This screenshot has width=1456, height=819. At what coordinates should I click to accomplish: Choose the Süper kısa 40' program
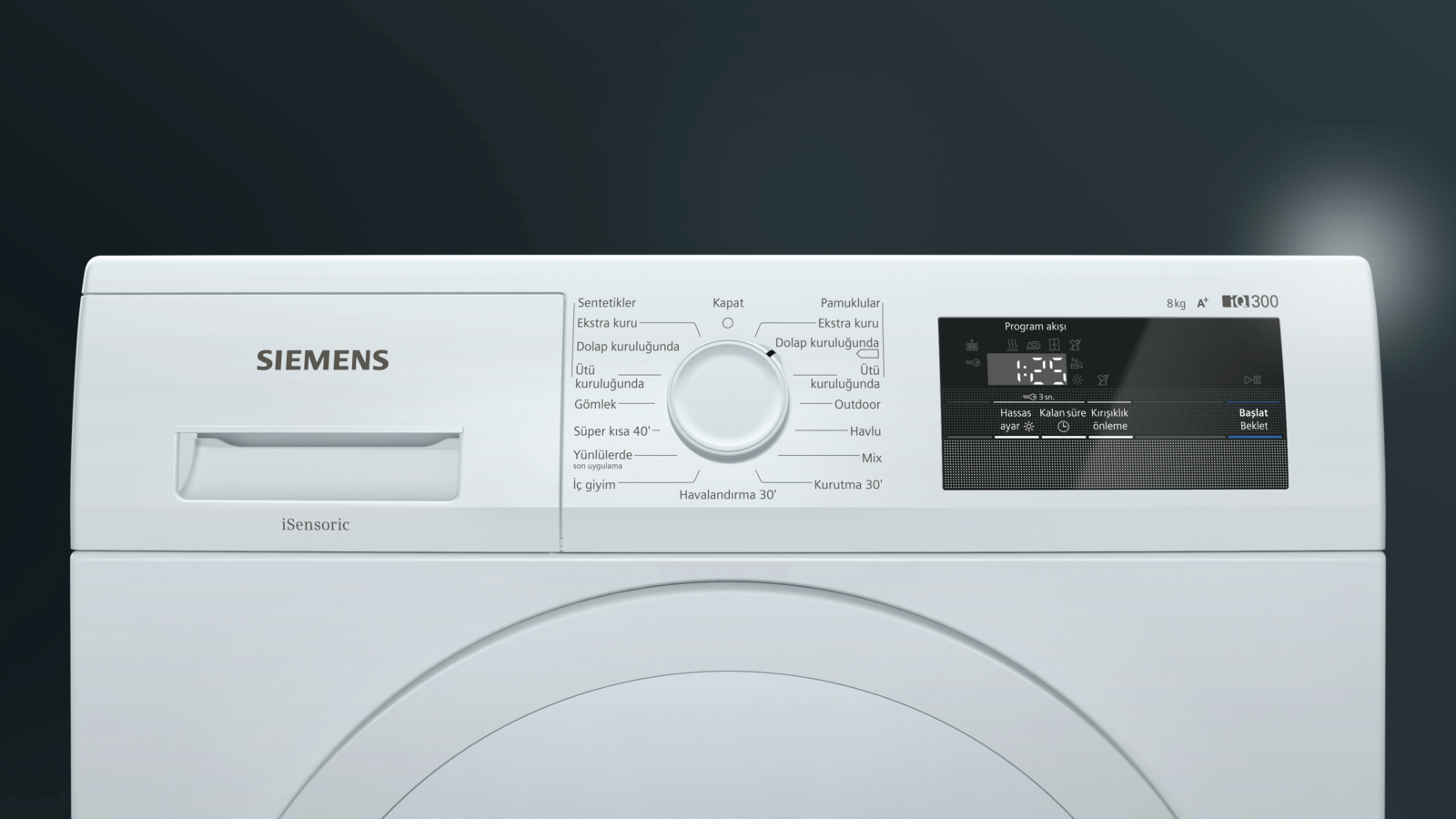[612, 431]
